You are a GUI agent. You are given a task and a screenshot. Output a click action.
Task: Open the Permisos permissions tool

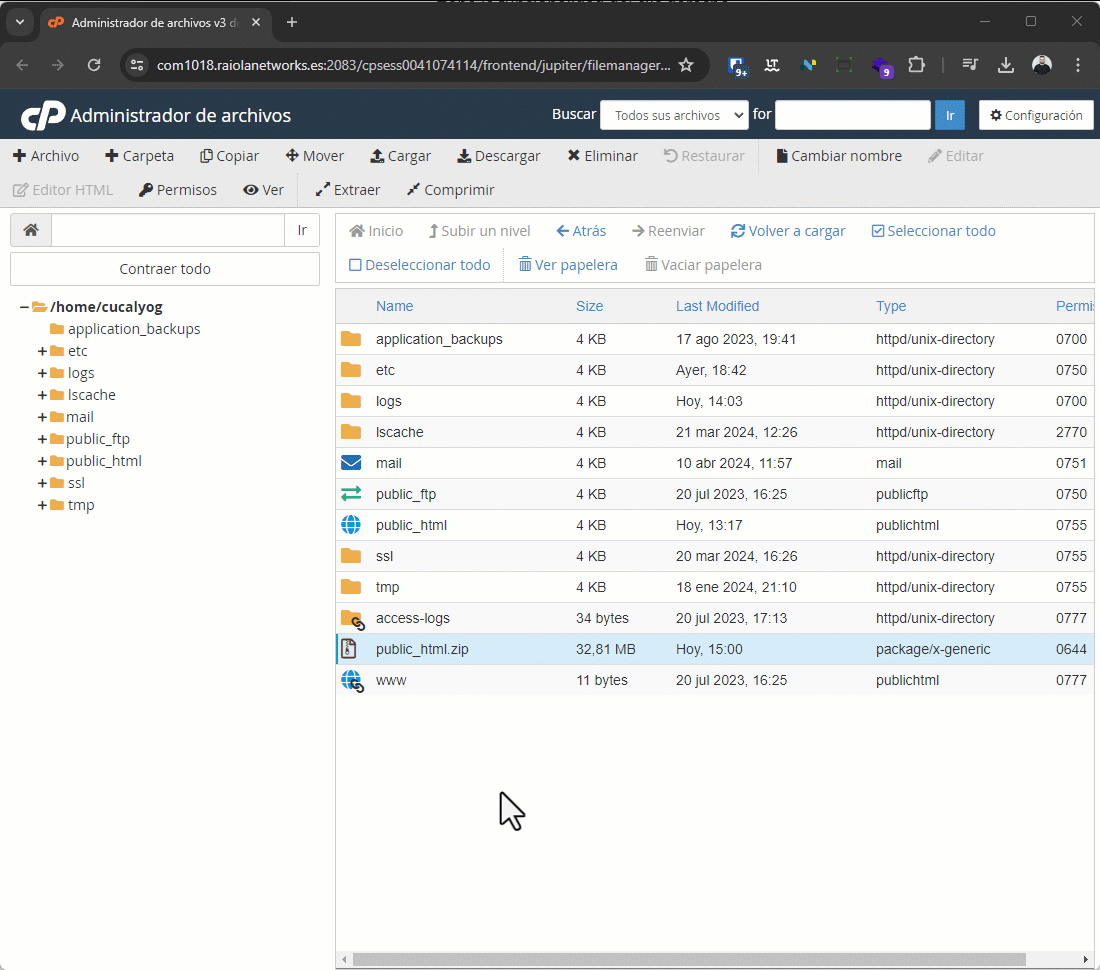tap(177, 189)
